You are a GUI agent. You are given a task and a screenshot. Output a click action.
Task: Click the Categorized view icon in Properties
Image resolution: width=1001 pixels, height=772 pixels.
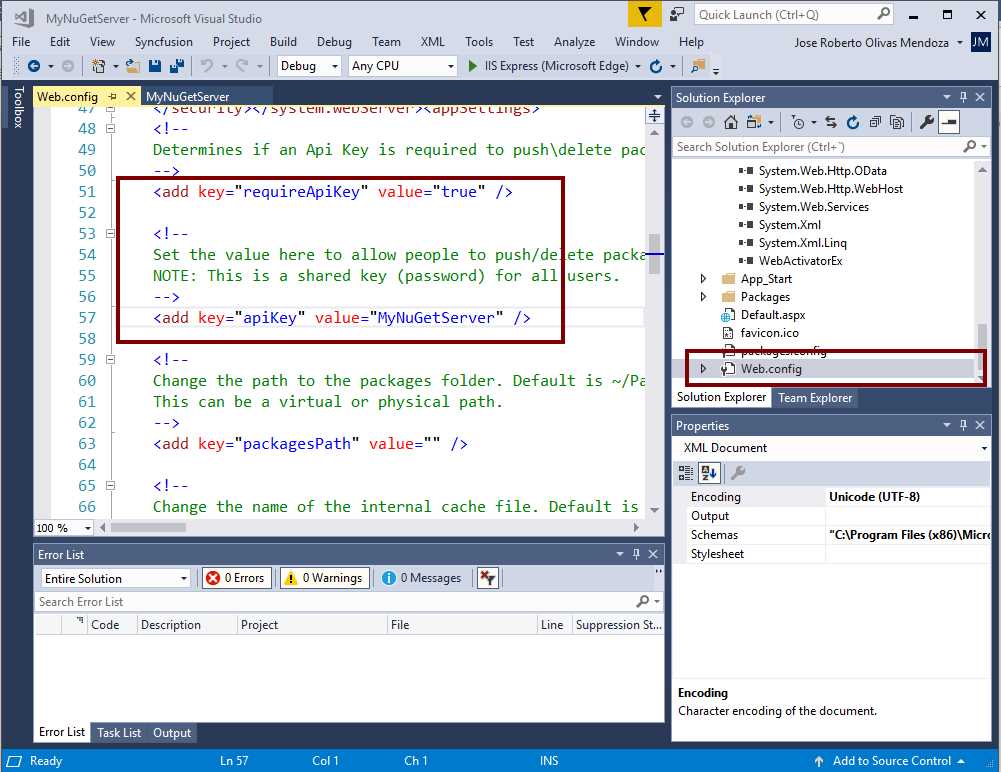point(686,473)
